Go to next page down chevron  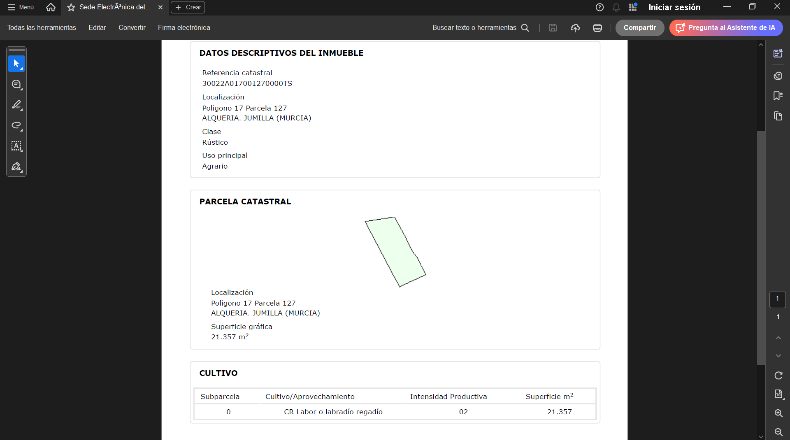[x=778, y=356]
